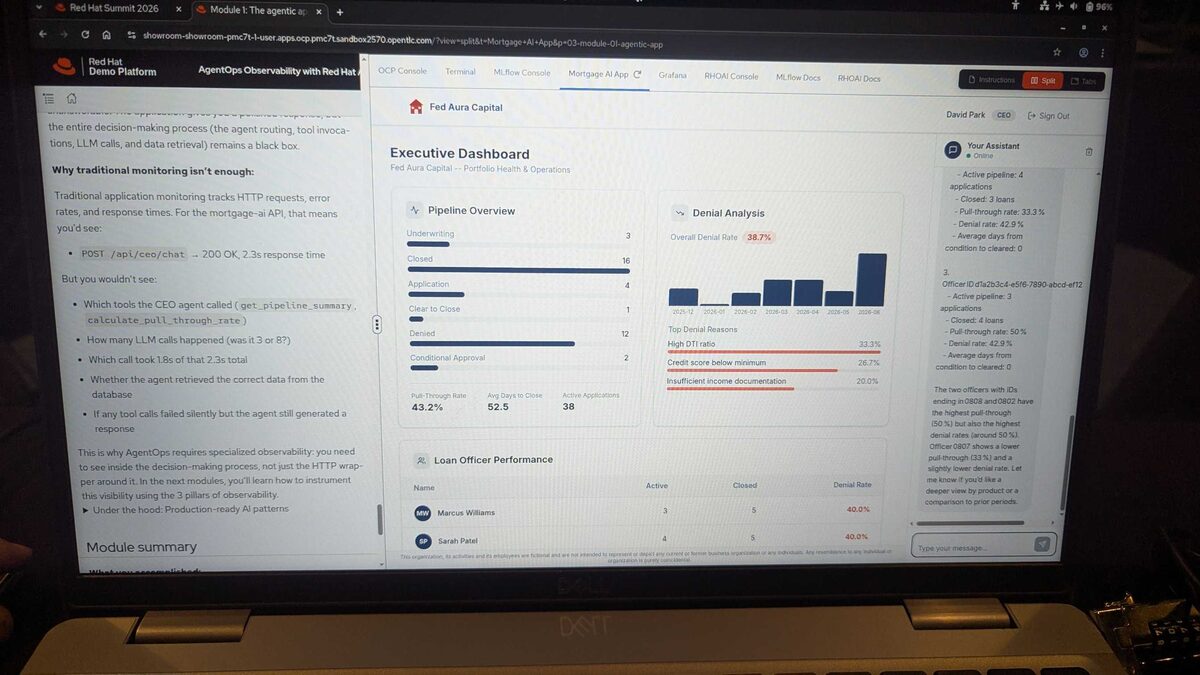The width and height of the screenshot is (1200, 675).
Task: Open the Grafana tab
Action: coord(672,75)
